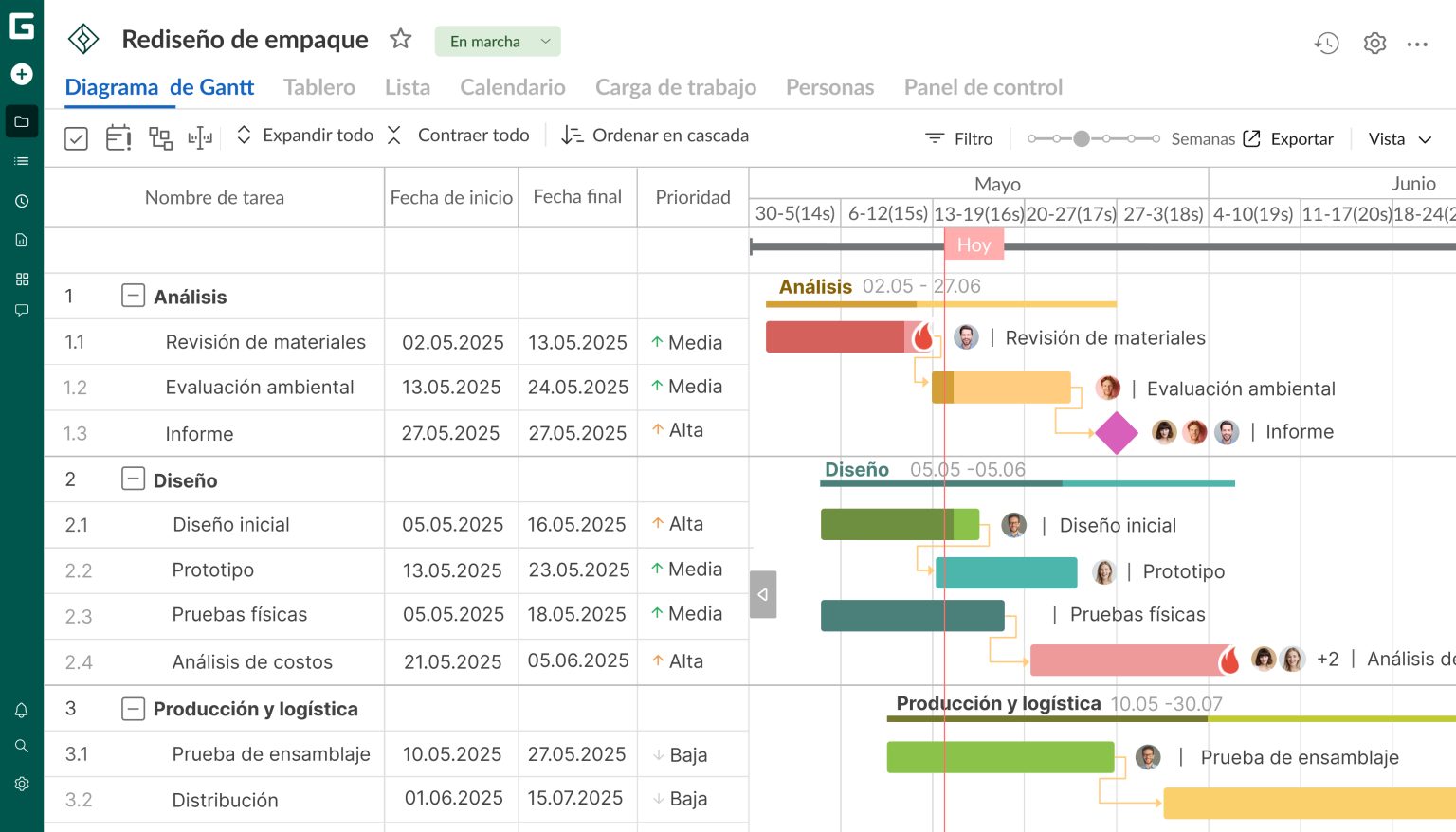Switch to the Tablero tab
1456x832 pixels.
click(x=318, y=87)
